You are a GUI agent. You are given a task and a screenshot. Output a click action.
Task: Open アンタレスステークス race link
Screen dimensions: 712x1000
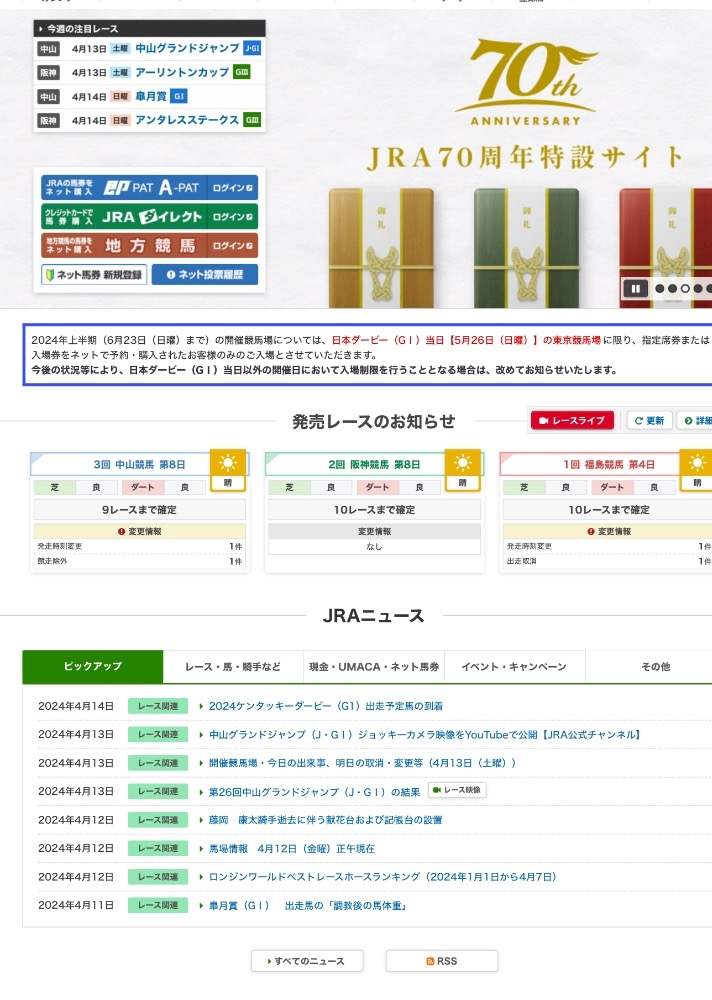(187, 120)
